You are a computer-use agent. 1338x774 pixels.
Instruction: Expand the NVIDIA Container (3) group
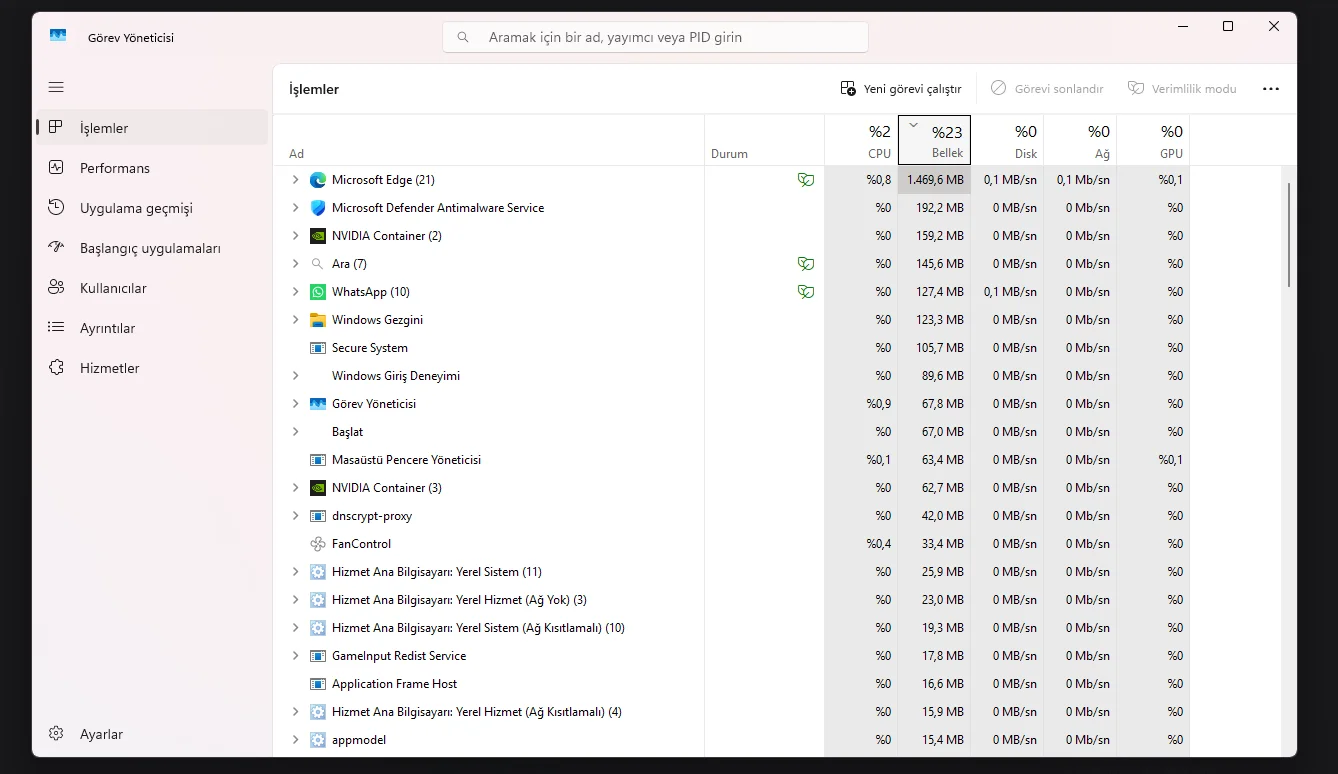(295, 488)
